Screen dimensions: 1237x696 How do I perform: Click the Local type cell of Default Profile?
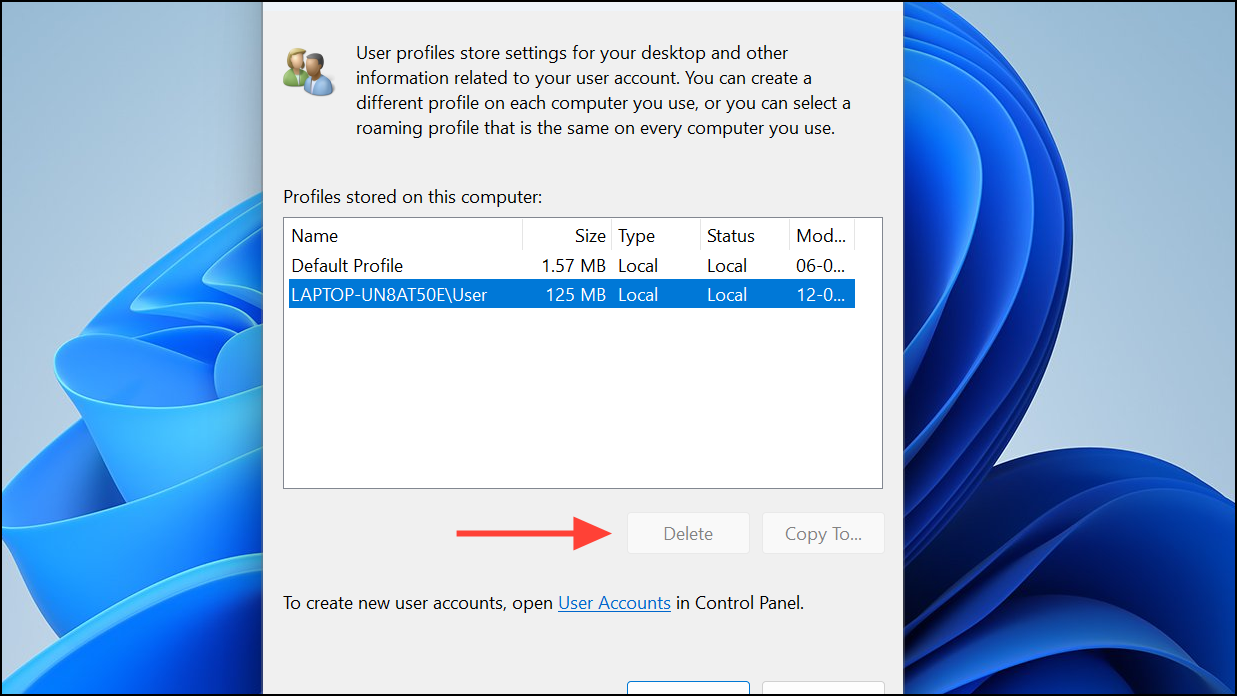638,265
